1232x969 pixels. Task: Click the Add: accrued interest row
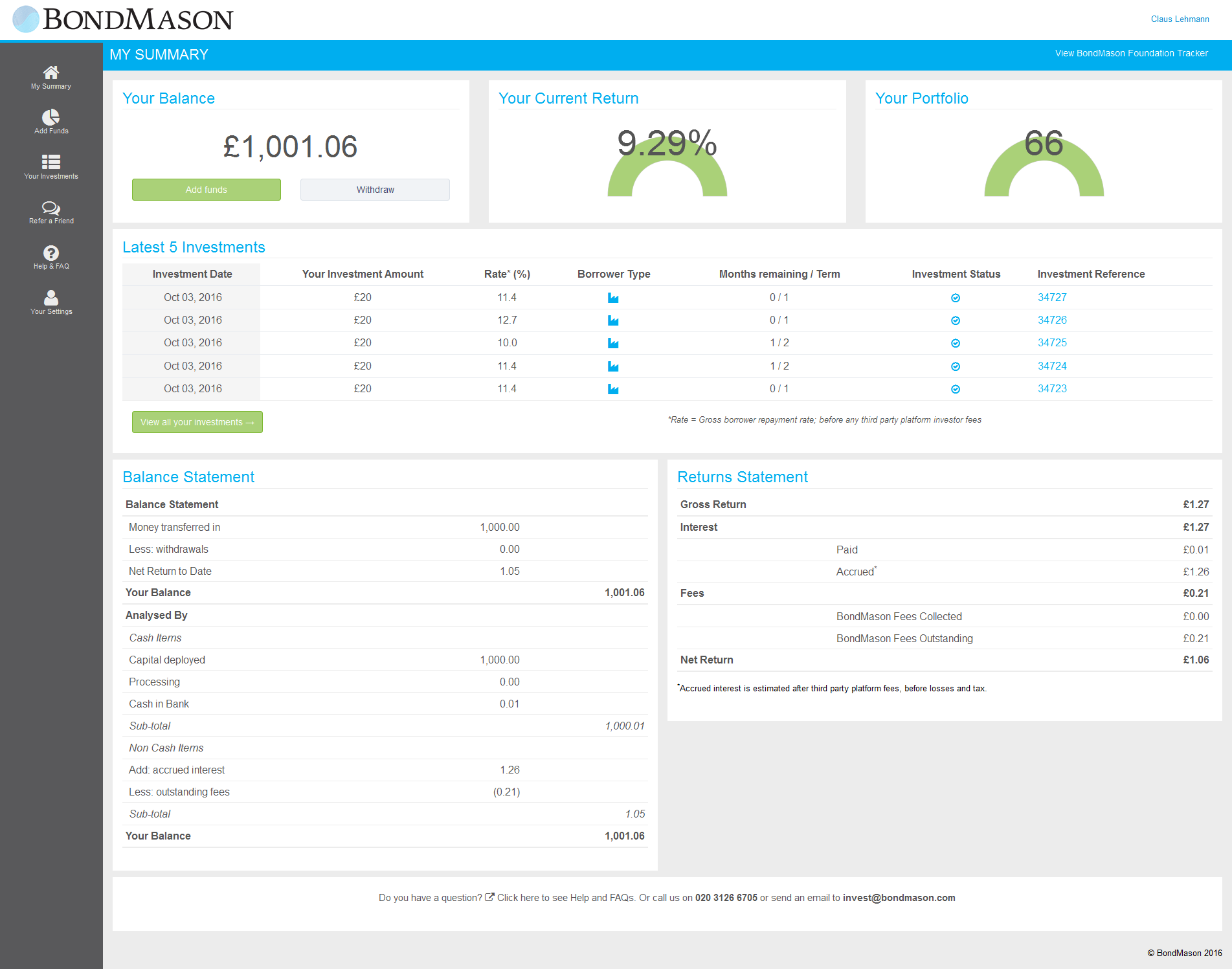385,770
